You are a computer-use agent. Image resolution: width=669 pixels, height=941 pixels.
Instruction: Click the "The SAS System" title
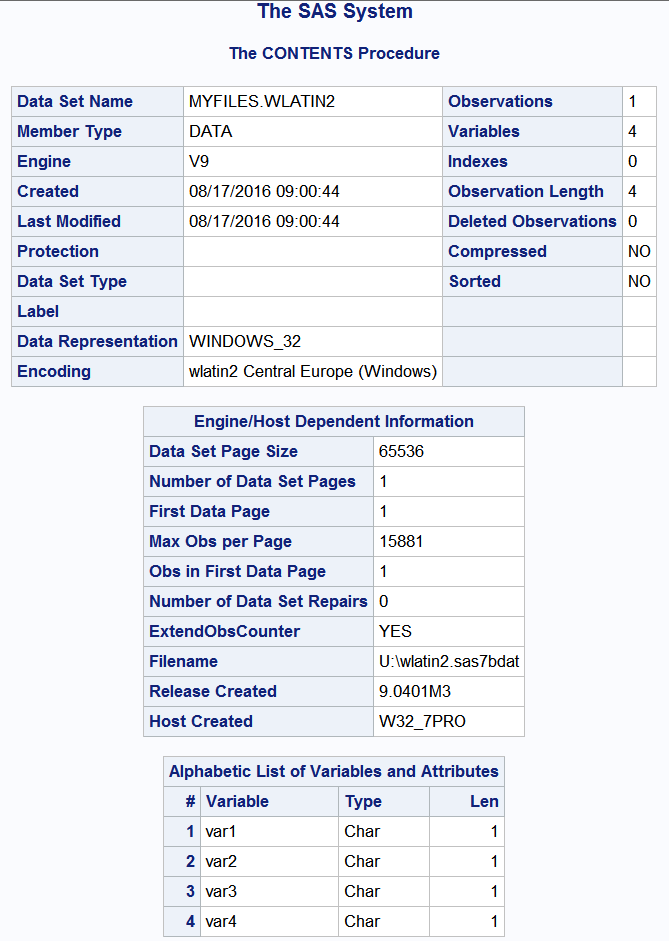point(334,13)
